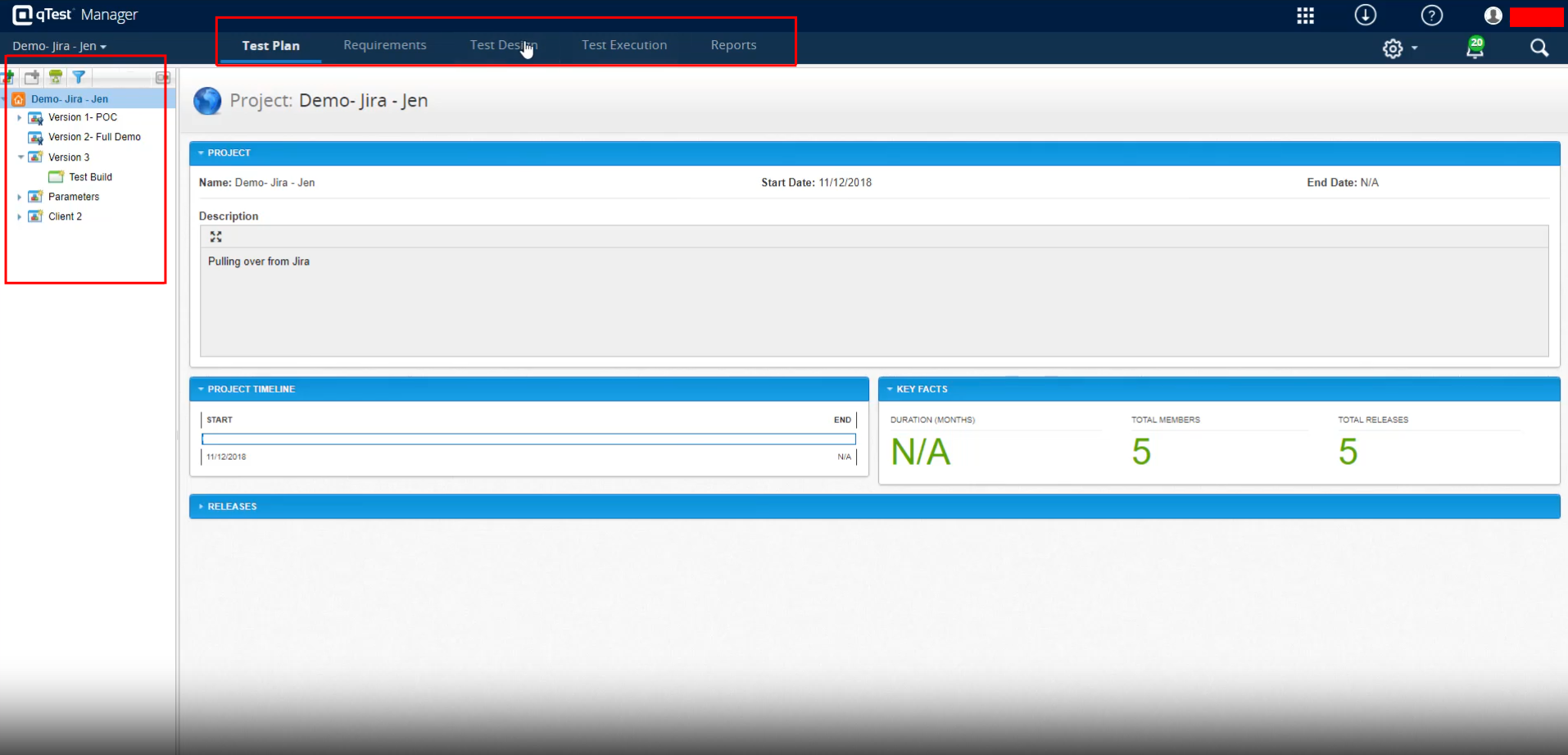
Task: Switch to the Test Execution tab
Action: click(x=623, y=45)
